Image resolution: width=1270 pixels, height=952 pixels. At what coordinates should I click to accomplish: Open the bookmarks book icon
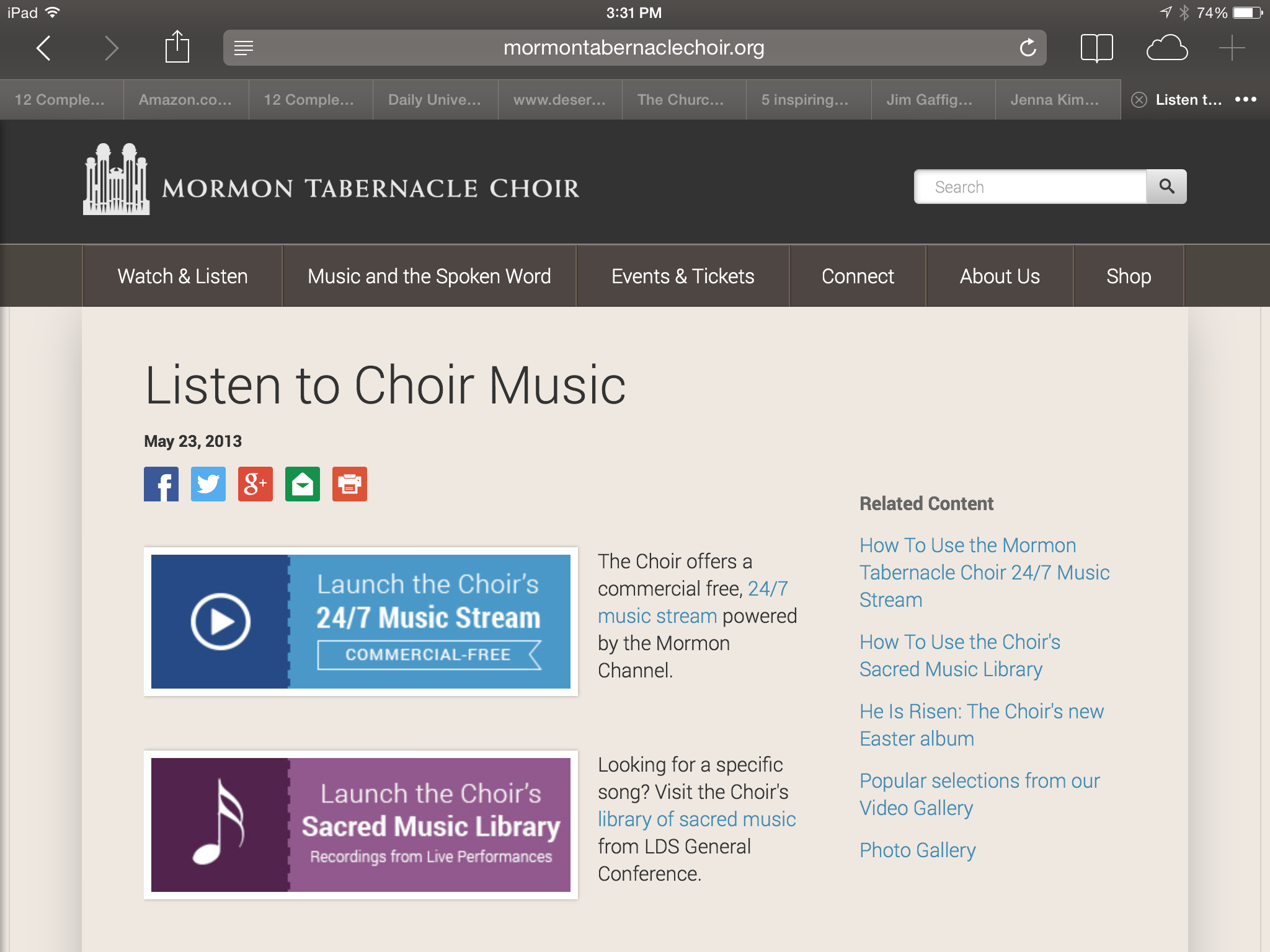pyautogui.click(x=1096, y=48)
